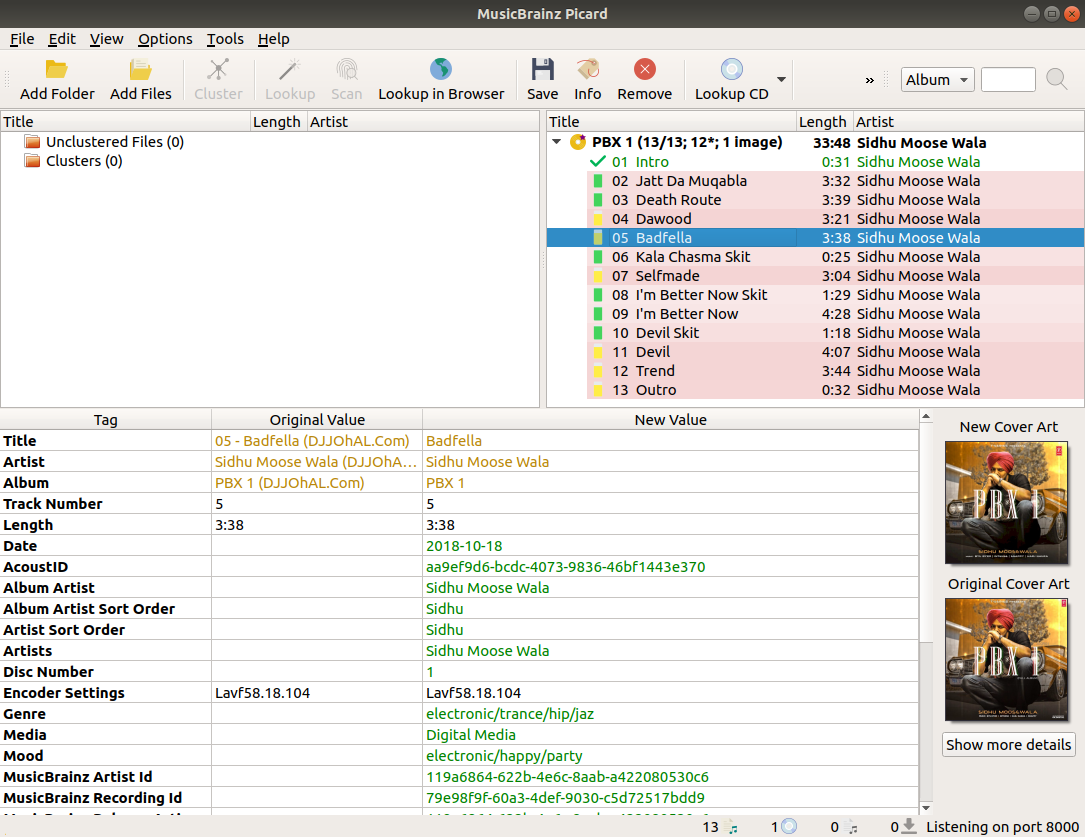This screenshot has height=837, width=1085.
Task: Open the Options menu
Action: [x=165, y=39]
